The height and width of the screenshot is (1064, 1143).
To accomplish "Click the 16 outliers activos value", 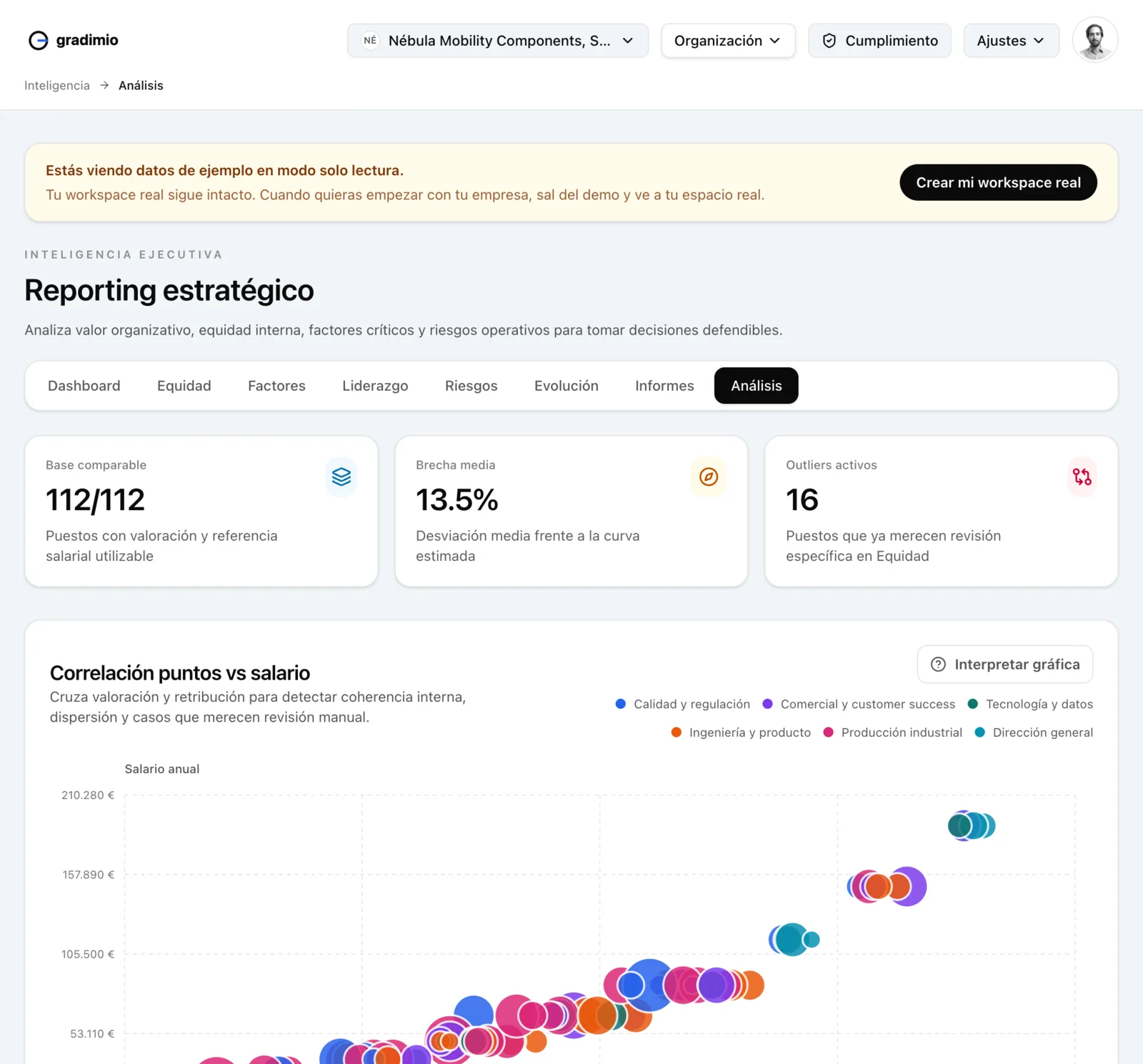I will pos(802,500).
